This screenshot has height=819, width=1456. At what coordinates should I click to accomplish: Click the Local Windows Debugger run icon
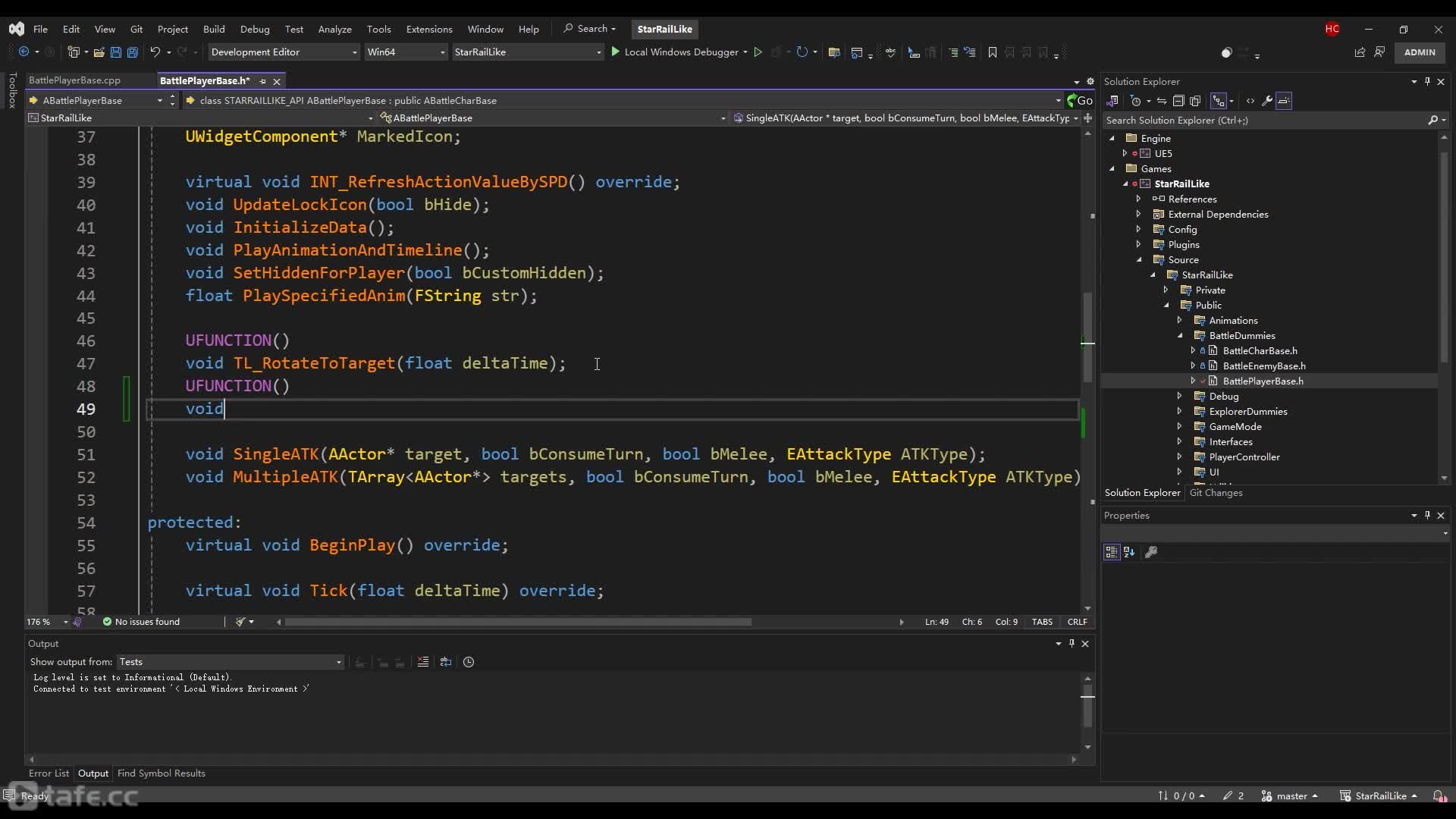615,52
